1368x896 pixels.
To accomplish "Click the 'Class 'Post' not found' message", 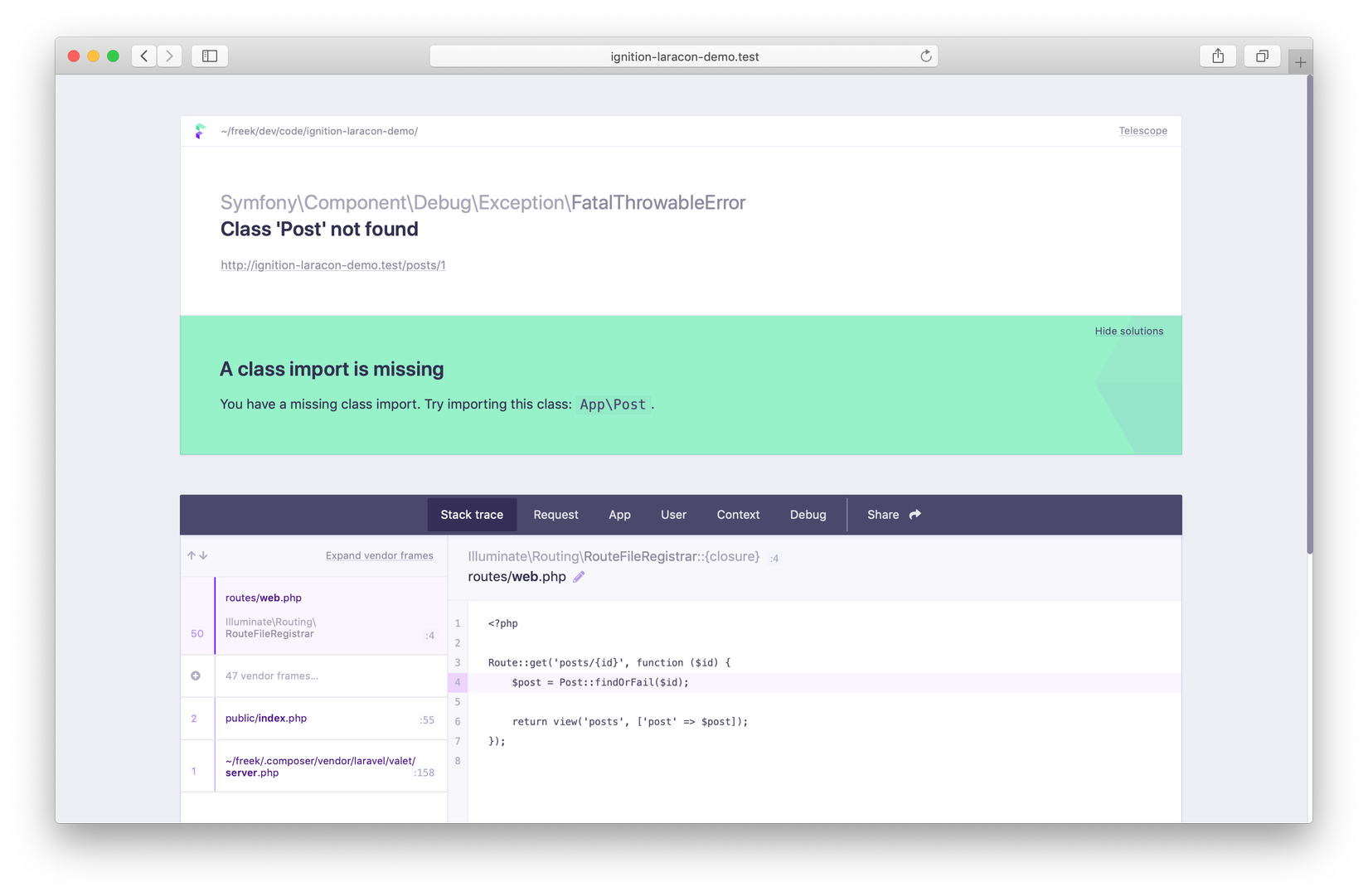I will coord(319,229).
